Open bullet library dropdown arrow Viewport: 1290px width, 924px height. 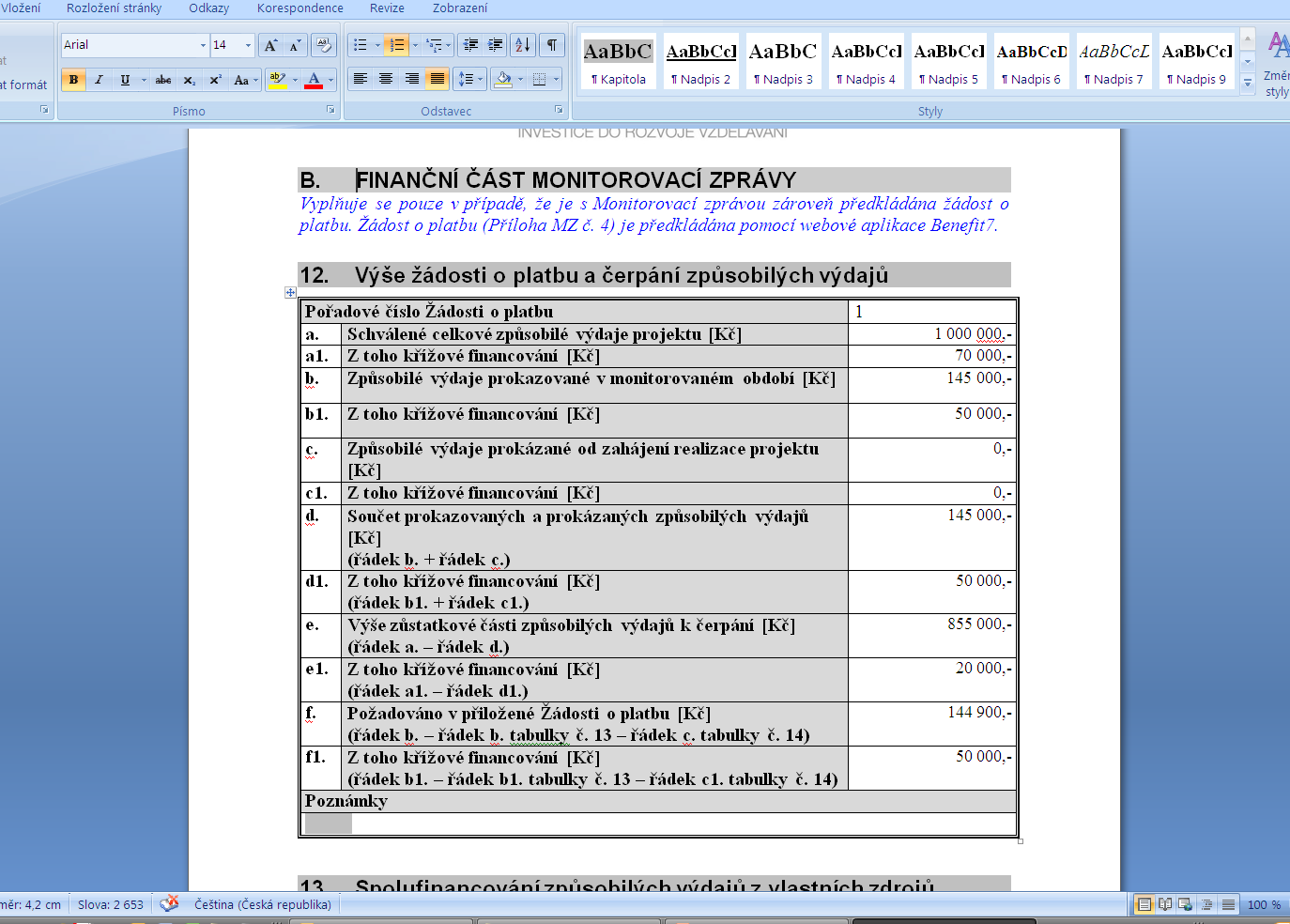click(377, 45)
